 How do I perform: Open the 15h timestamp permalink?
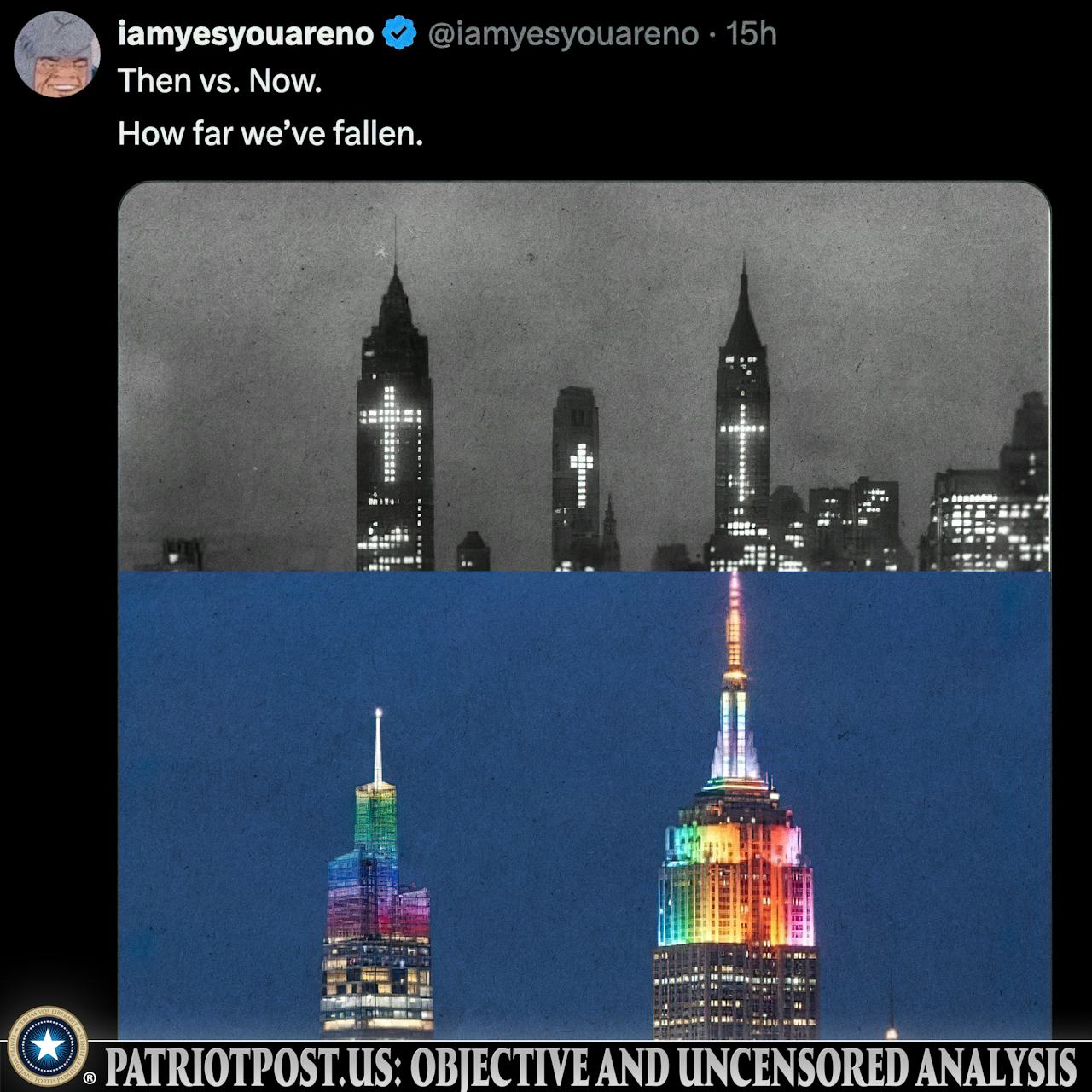pos(751,34)
